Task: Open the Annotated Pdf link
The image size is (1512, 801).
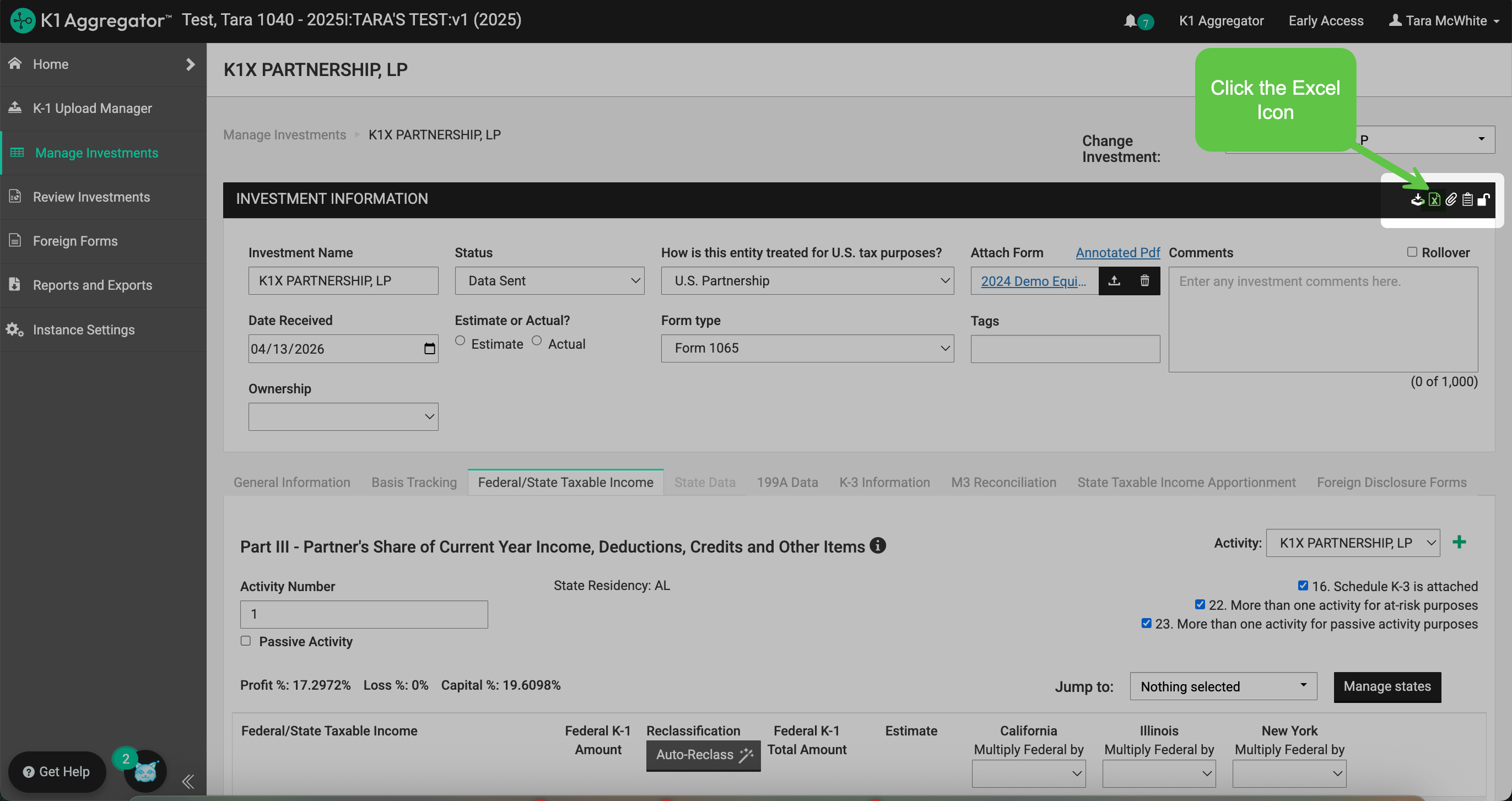Action: click(x=1117, y=252)
